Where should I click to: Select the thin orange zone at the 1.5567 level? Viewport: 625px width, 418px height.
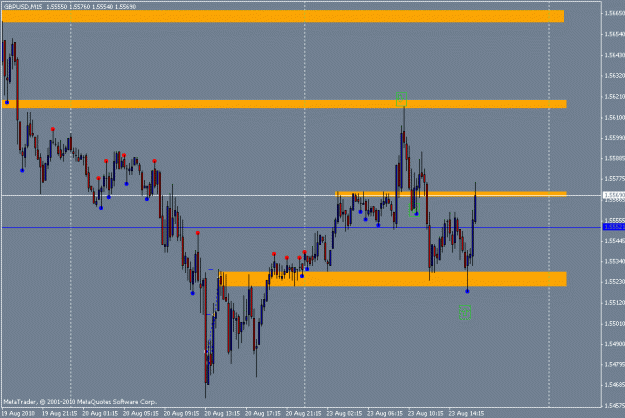[x=451, y=194]
